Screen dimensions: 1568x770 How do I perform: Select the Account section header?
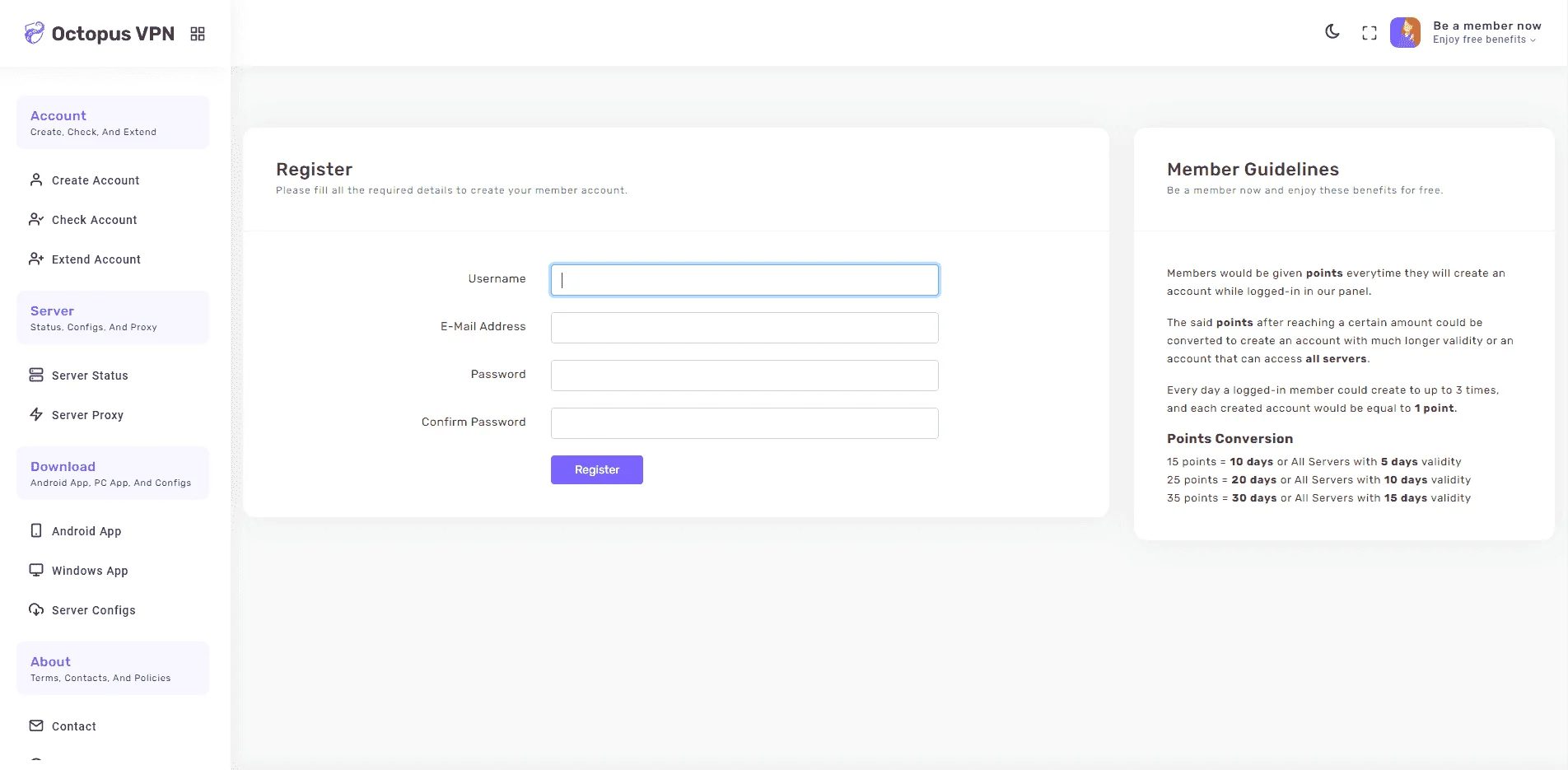(113, 123)
